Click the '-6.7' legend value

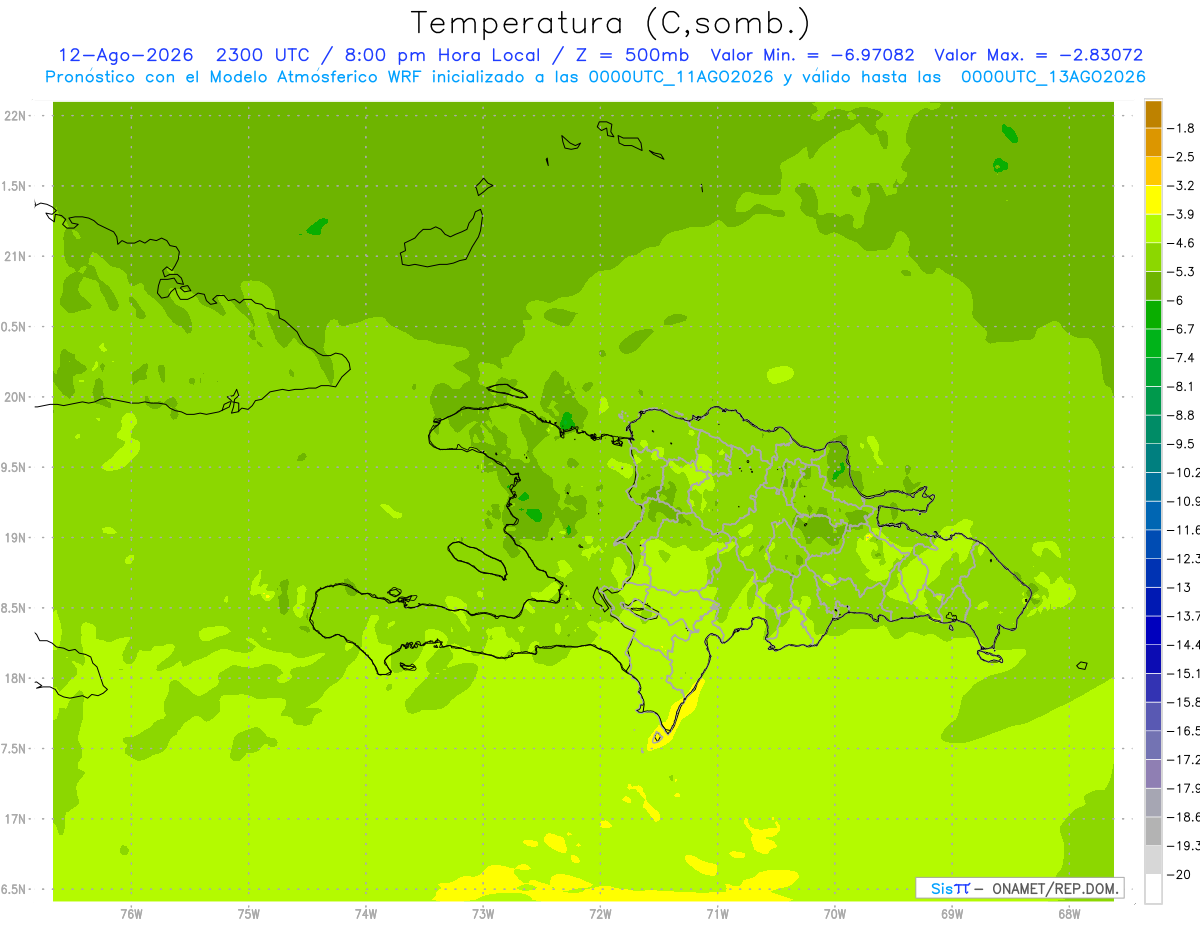[x=1183, y=329]
